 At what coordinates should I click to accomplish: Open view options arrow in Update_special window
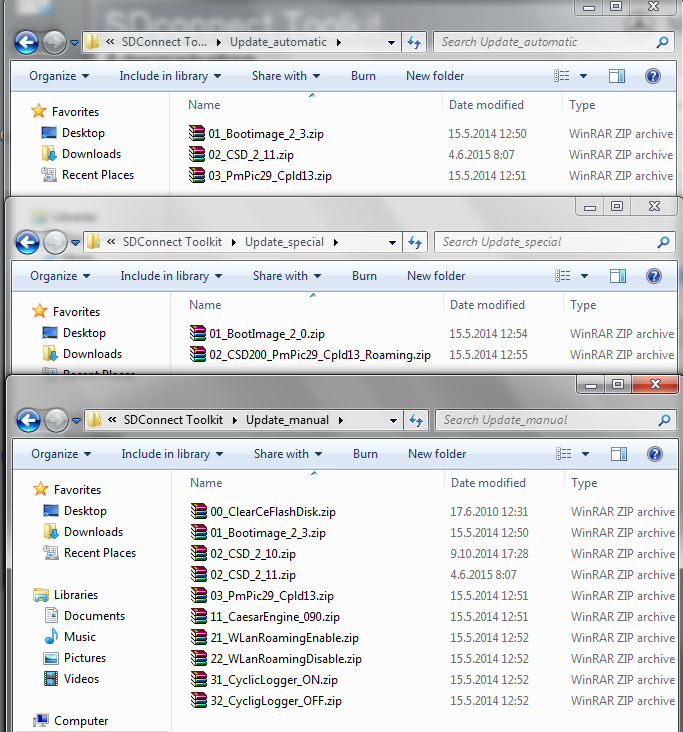point(584,276)
